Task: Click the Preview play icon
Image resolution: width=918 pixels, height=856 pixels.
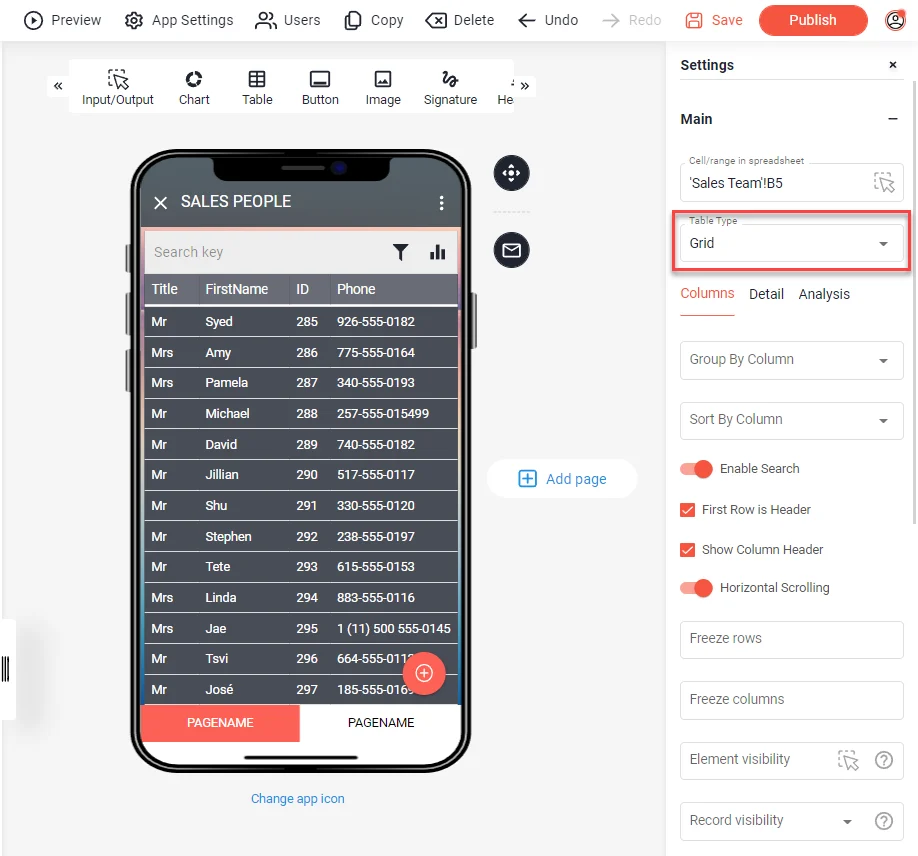Action: click(x=33, y=20)
